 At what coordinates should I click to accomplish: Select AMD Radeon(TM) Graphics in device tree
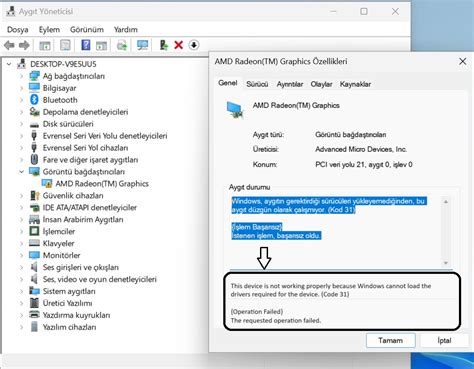pos(102,184)
